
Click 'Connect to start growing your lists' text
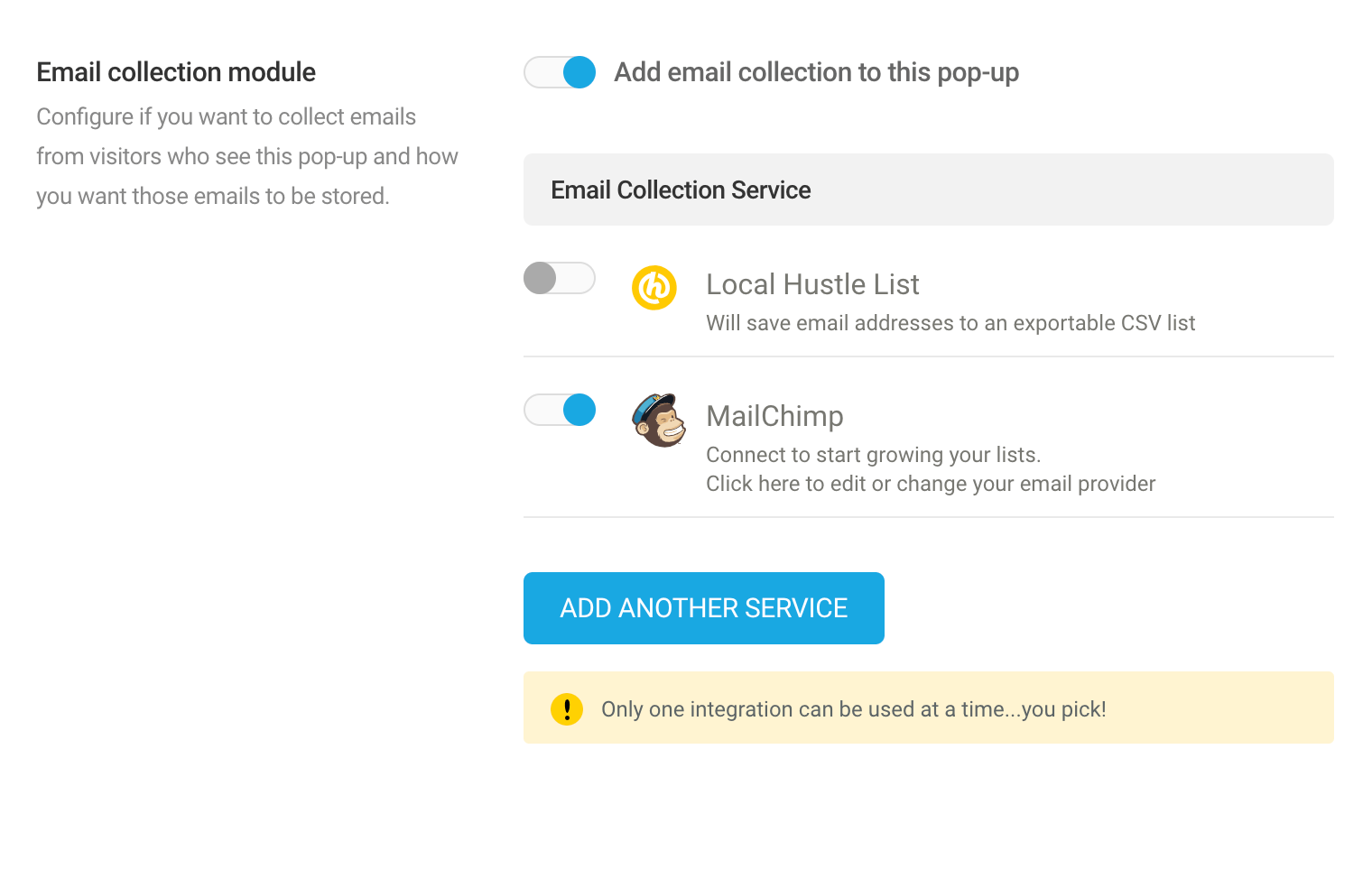click(873, 455)
